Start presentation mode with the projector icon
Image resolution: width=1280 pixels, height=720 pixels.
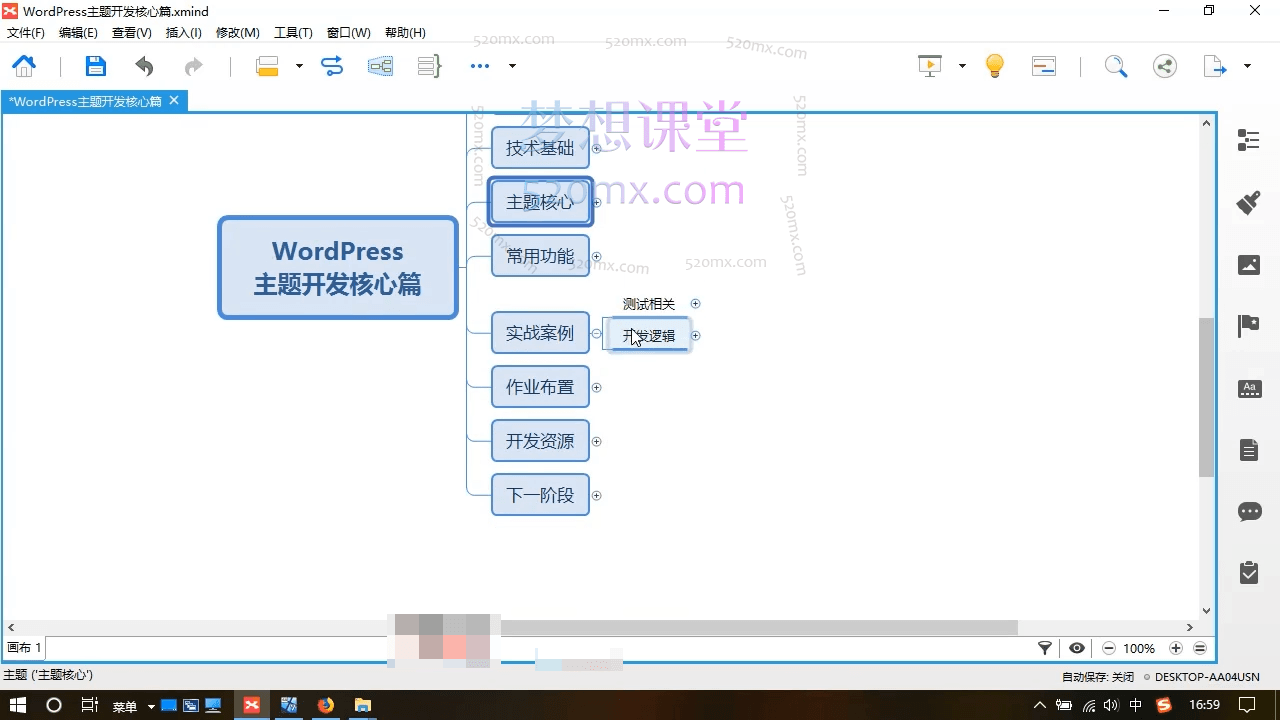pyautogui.click(x=929, y=66)
